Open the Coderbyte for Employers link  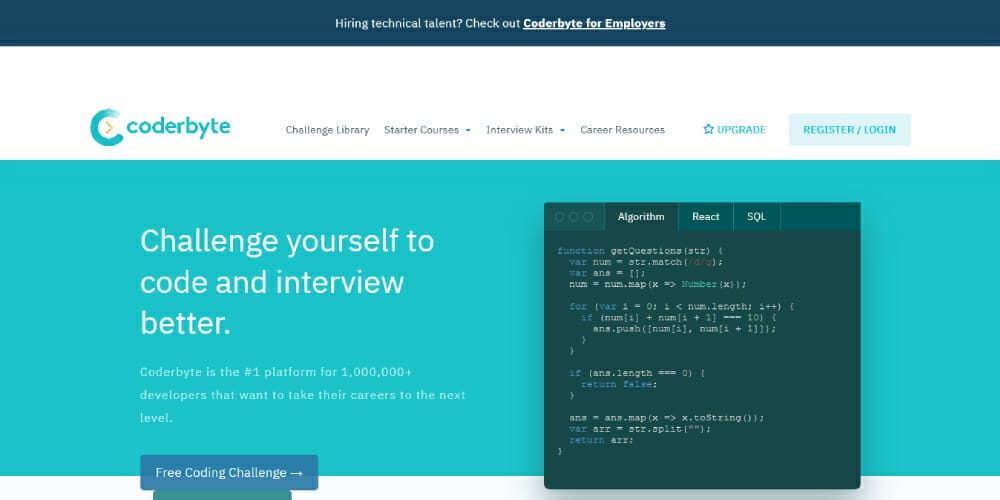coord(594,24)
